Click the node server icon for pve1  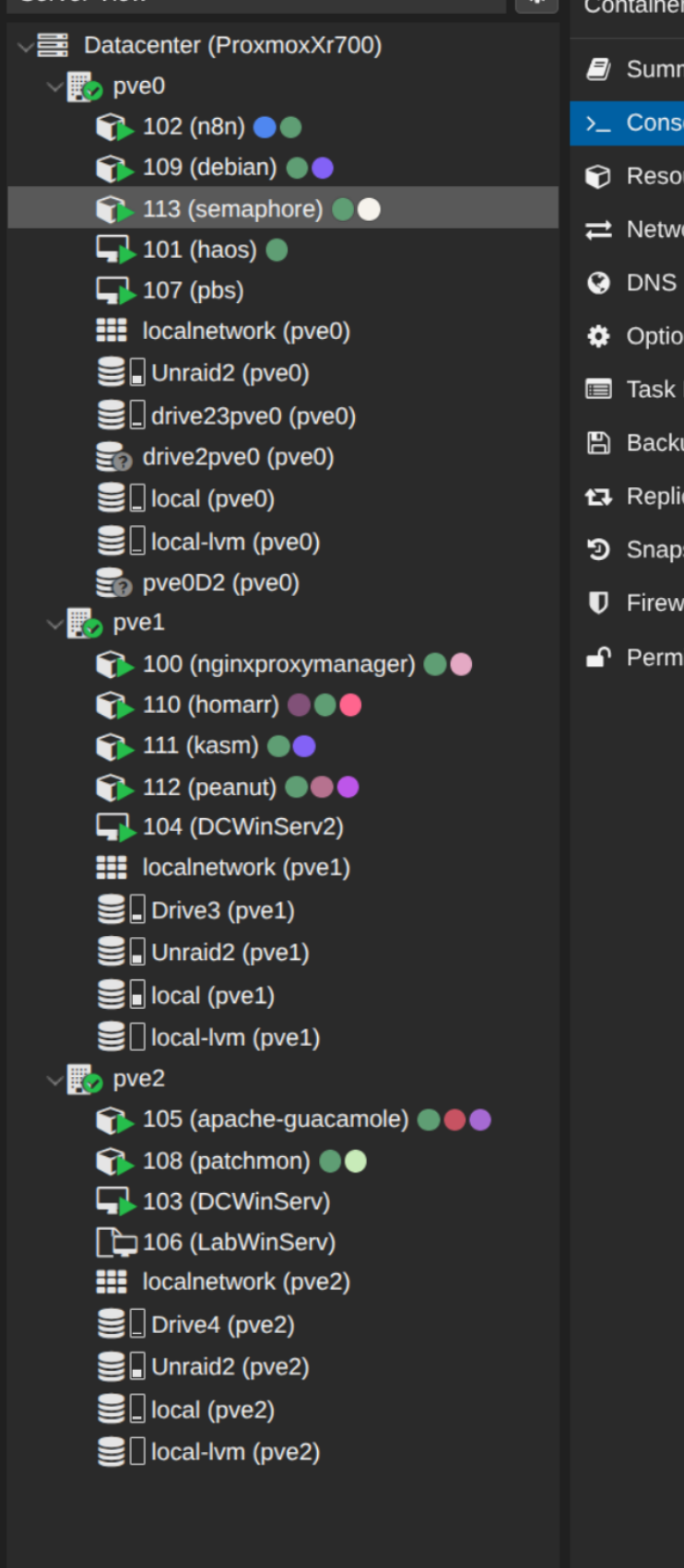pyautogui.click(x=85, y=623)
